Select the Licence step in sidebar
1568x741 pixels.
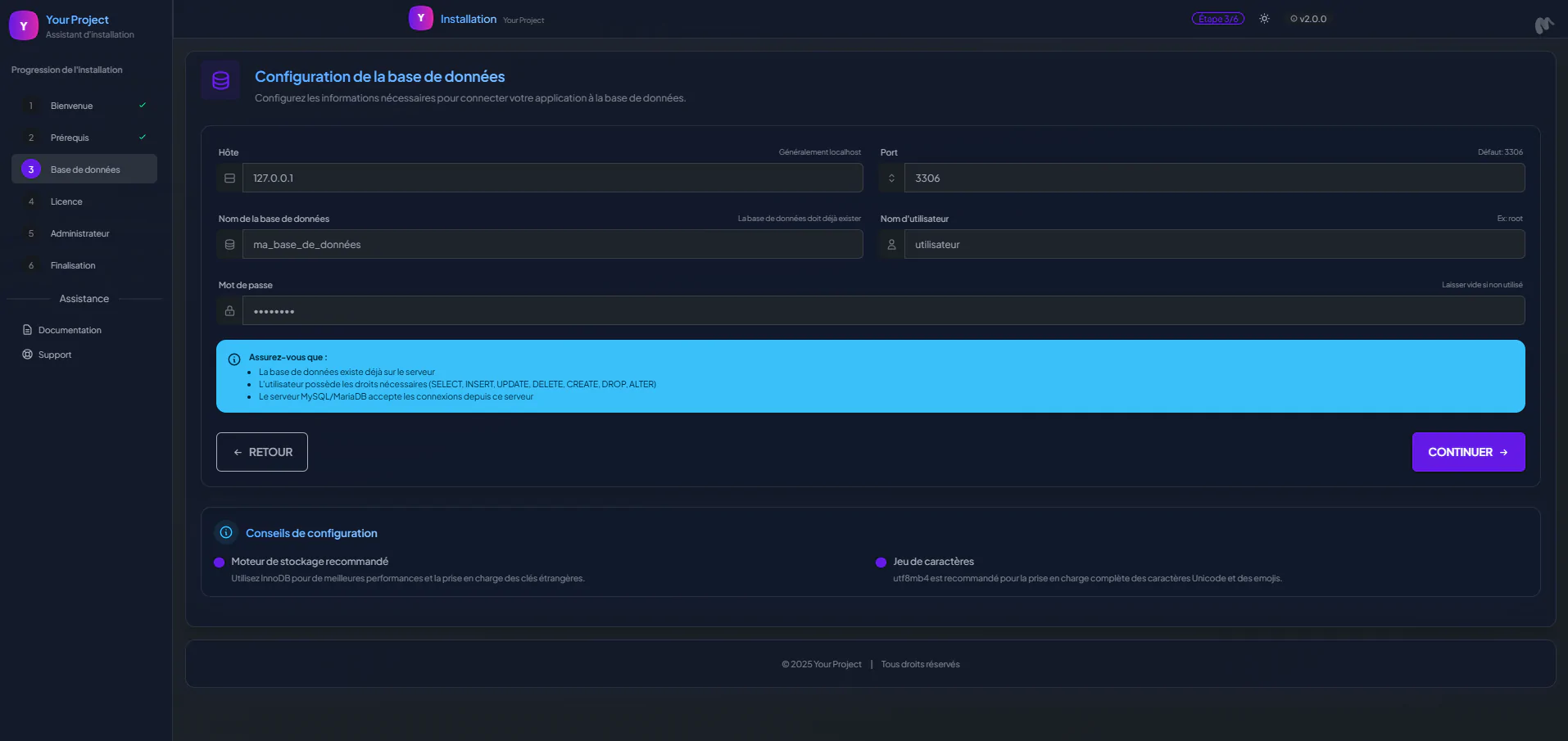[x=66, y=201]
